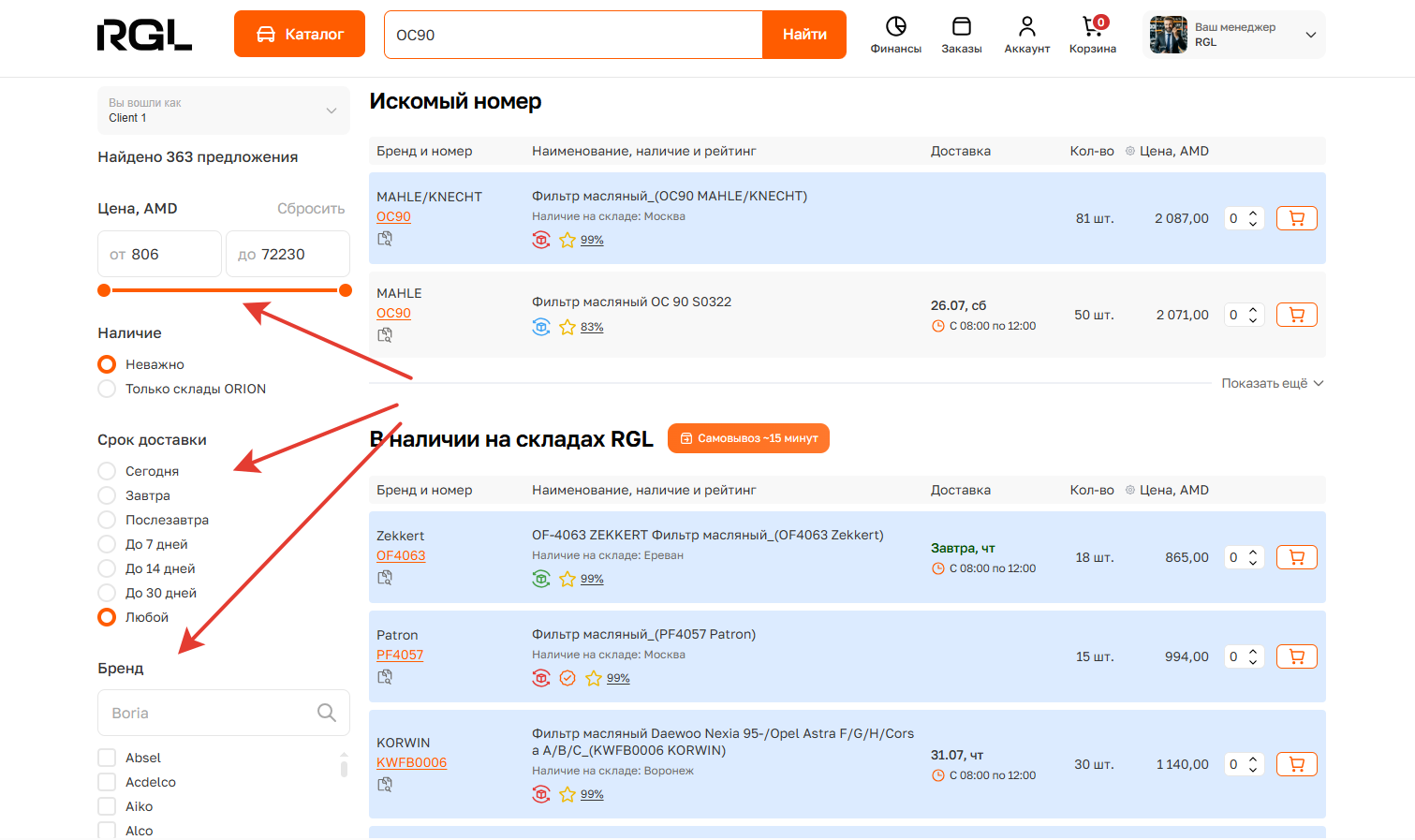The height and width of the screenshot is (840, 1415).
Task: Click checkmark badge icon in Patron row
Action: point(567,678)
